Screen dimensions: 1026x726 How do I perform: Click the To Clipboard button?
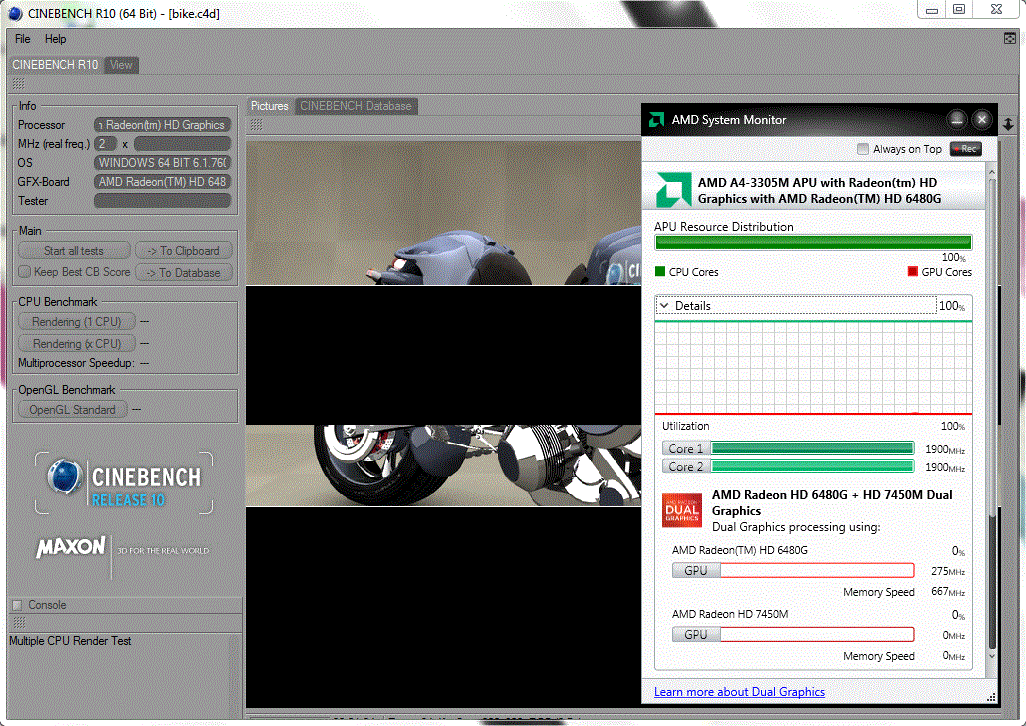pos(183,251)
